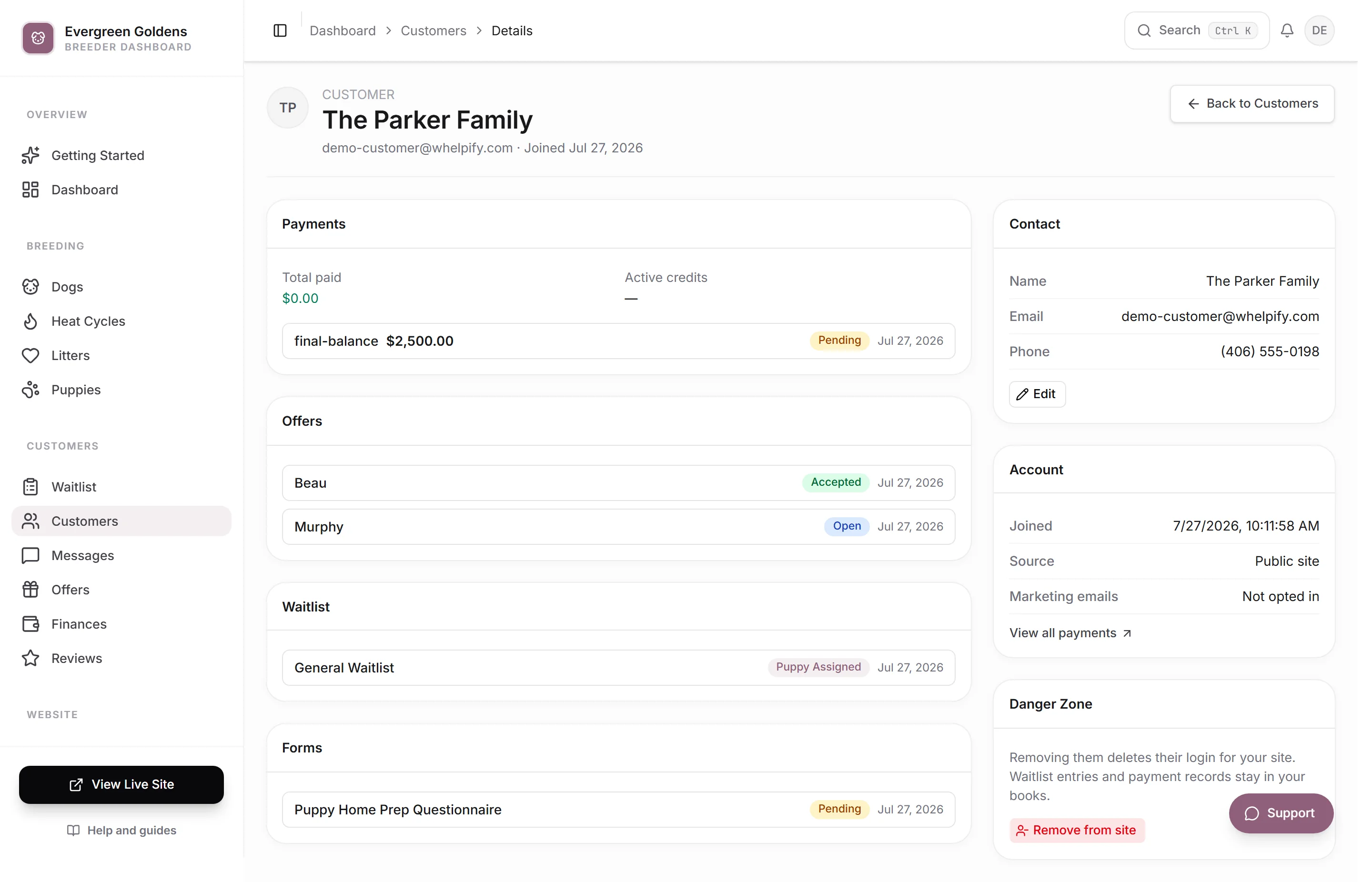Go to Finances
This screenshot has width=1372, height=882.
(x=121, y=624)
